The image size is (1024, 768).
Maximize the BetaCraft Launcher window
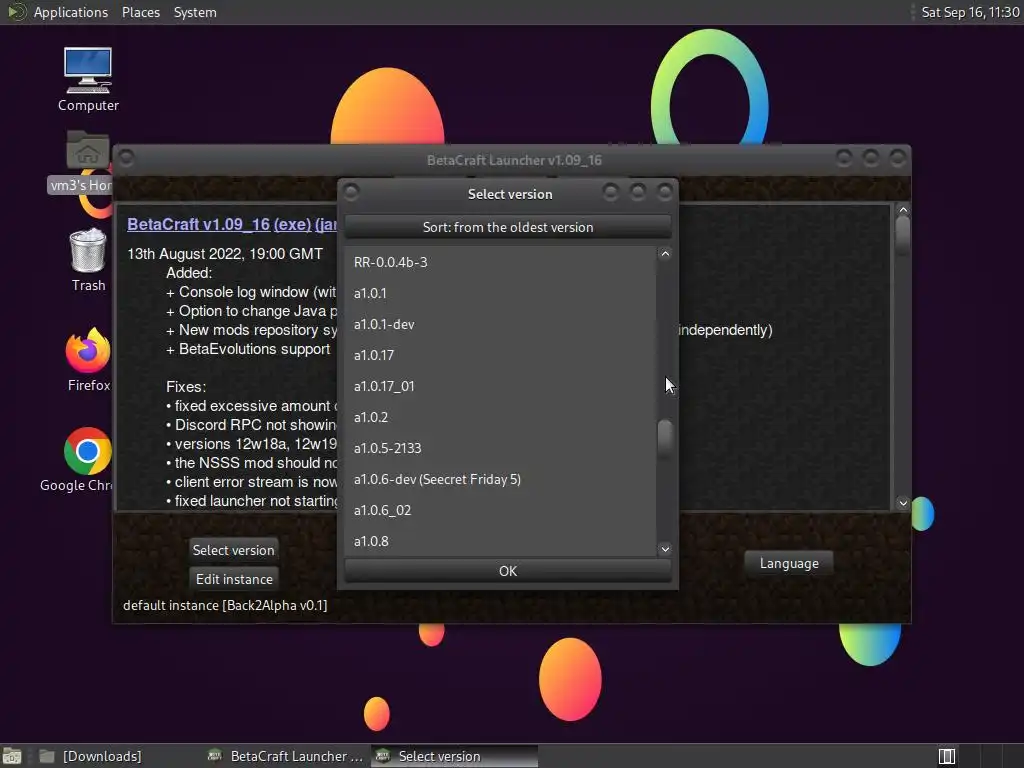point(871,158)
